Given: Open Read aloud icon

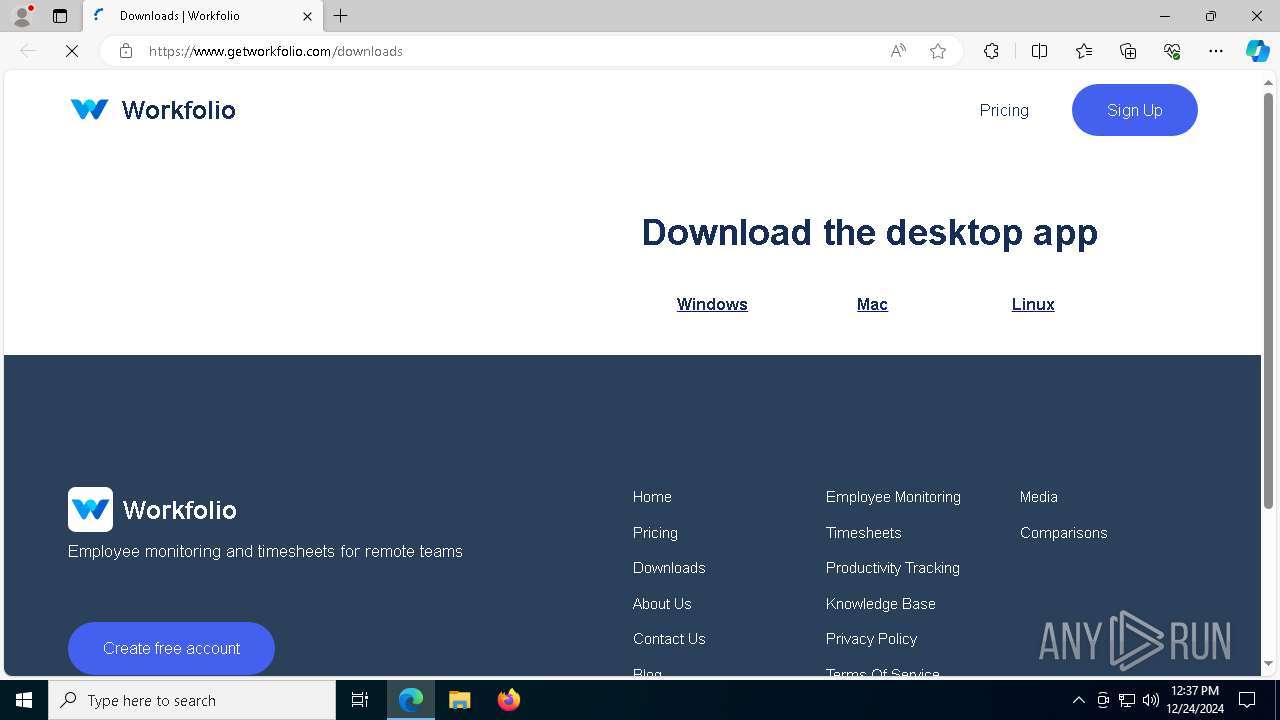Looking at the screenshot, I should tap(898, 51).
